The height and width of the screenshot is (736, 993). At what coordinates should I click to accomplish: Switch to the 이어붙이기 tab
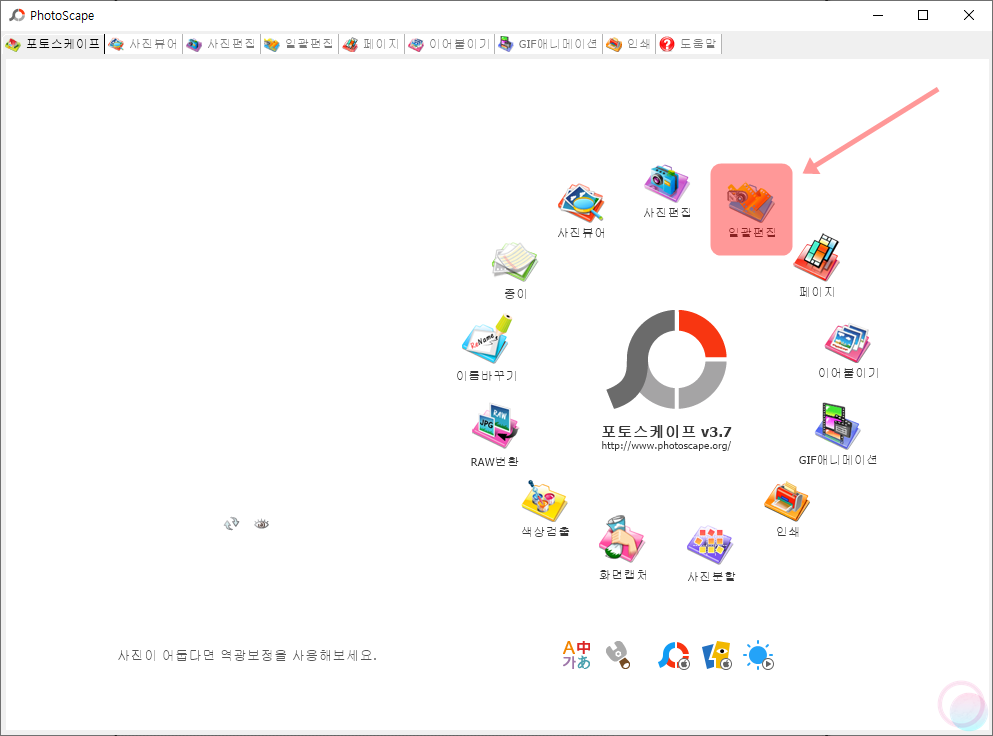coord(450,44)
